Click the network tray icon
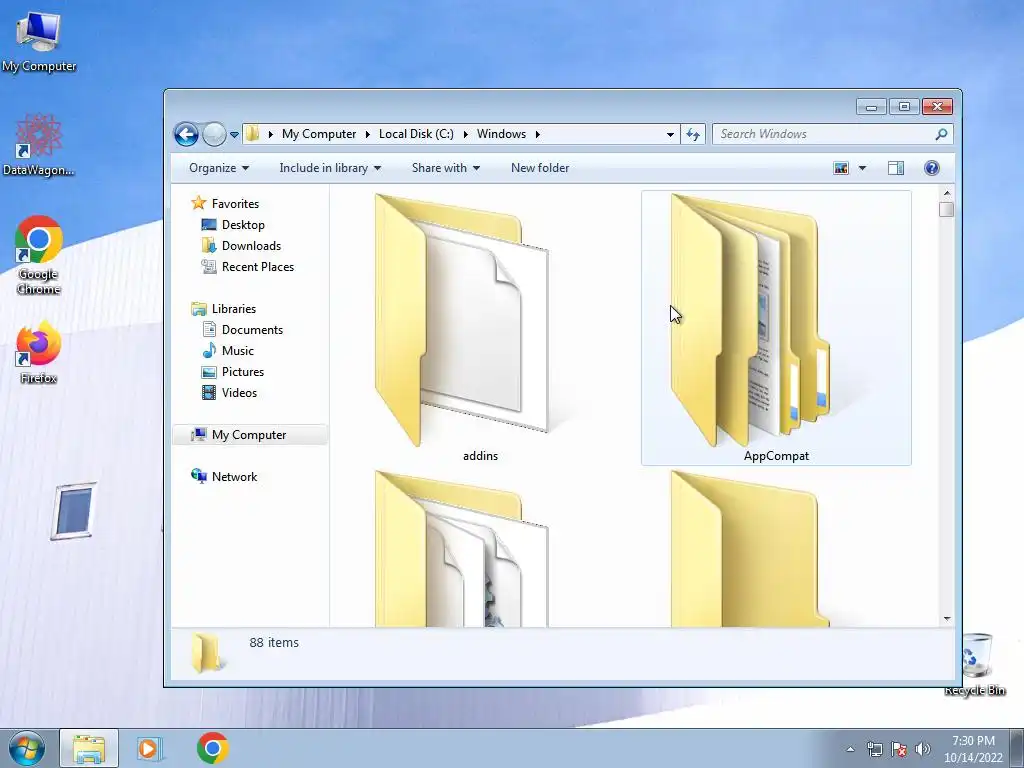The height and width of the screenshot is (768, 1024). (x=874, y=749)
